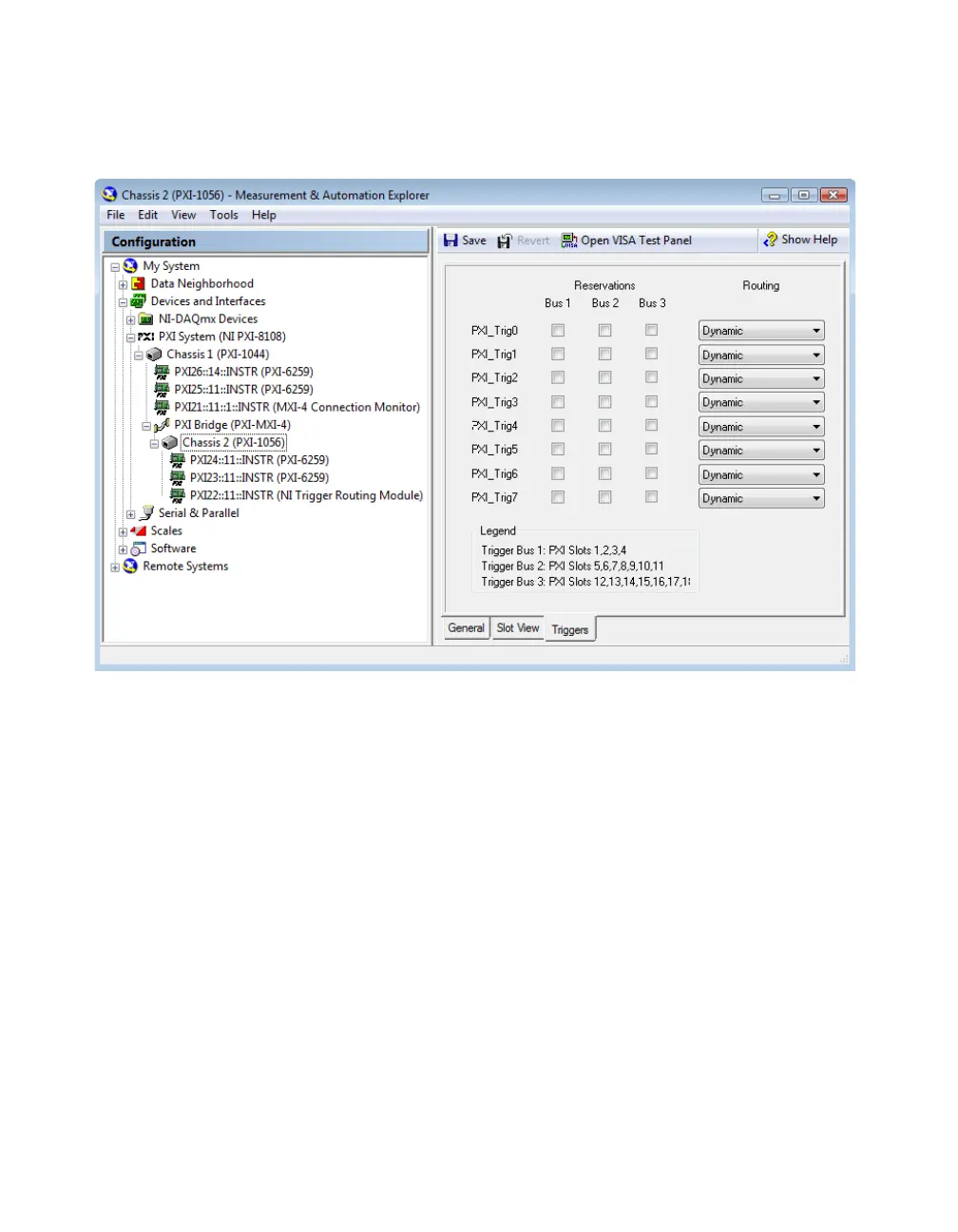Expand the Remote Systems node
Screen dimensions: 958x1232
point(115,568)
